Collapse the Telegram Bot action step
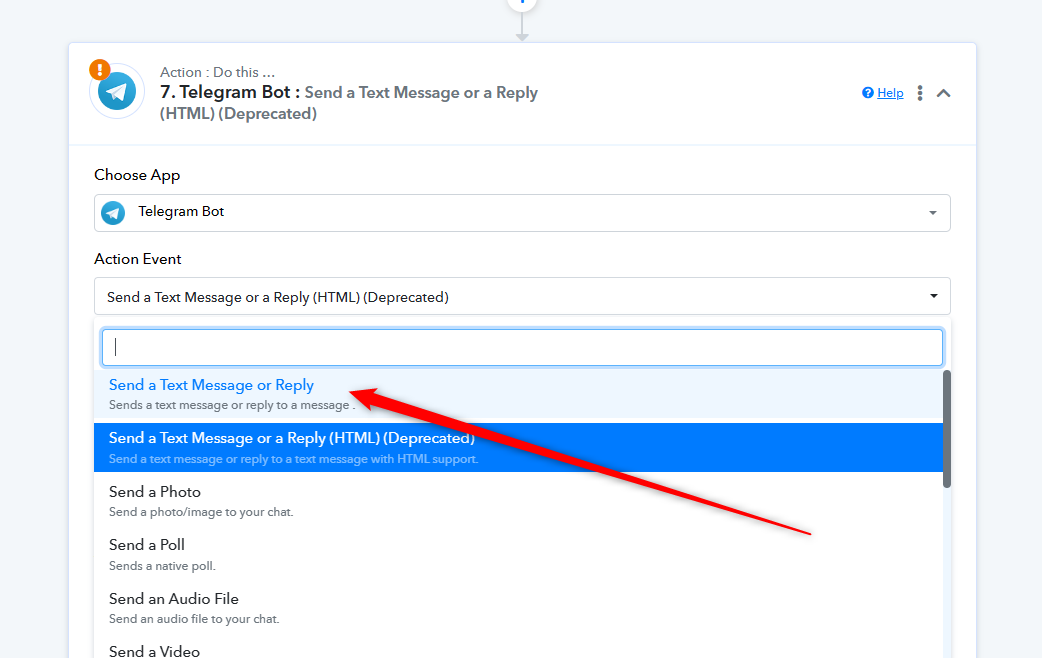Viewport: 1042px width, 658px height. tap(944, 93)
